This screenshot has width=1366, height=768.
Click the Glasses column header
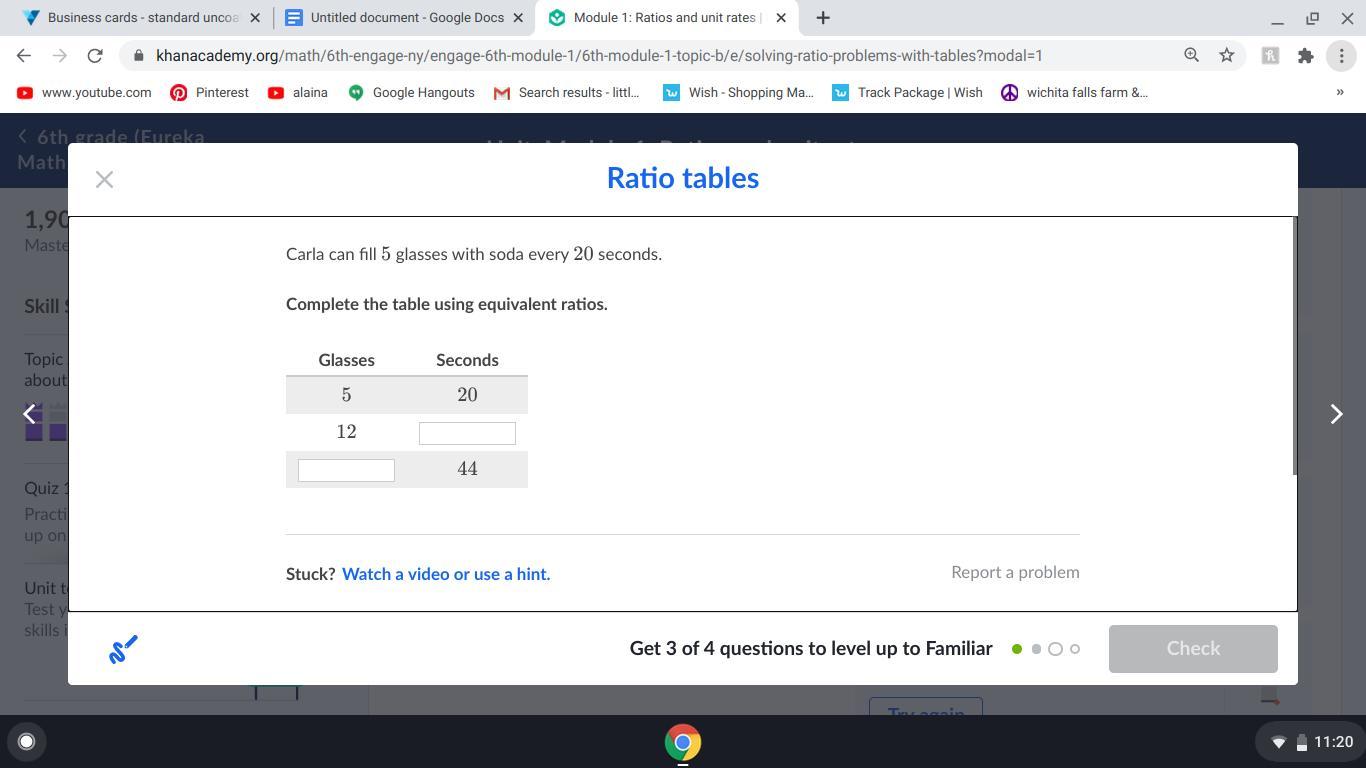click(x=346, y=360)
